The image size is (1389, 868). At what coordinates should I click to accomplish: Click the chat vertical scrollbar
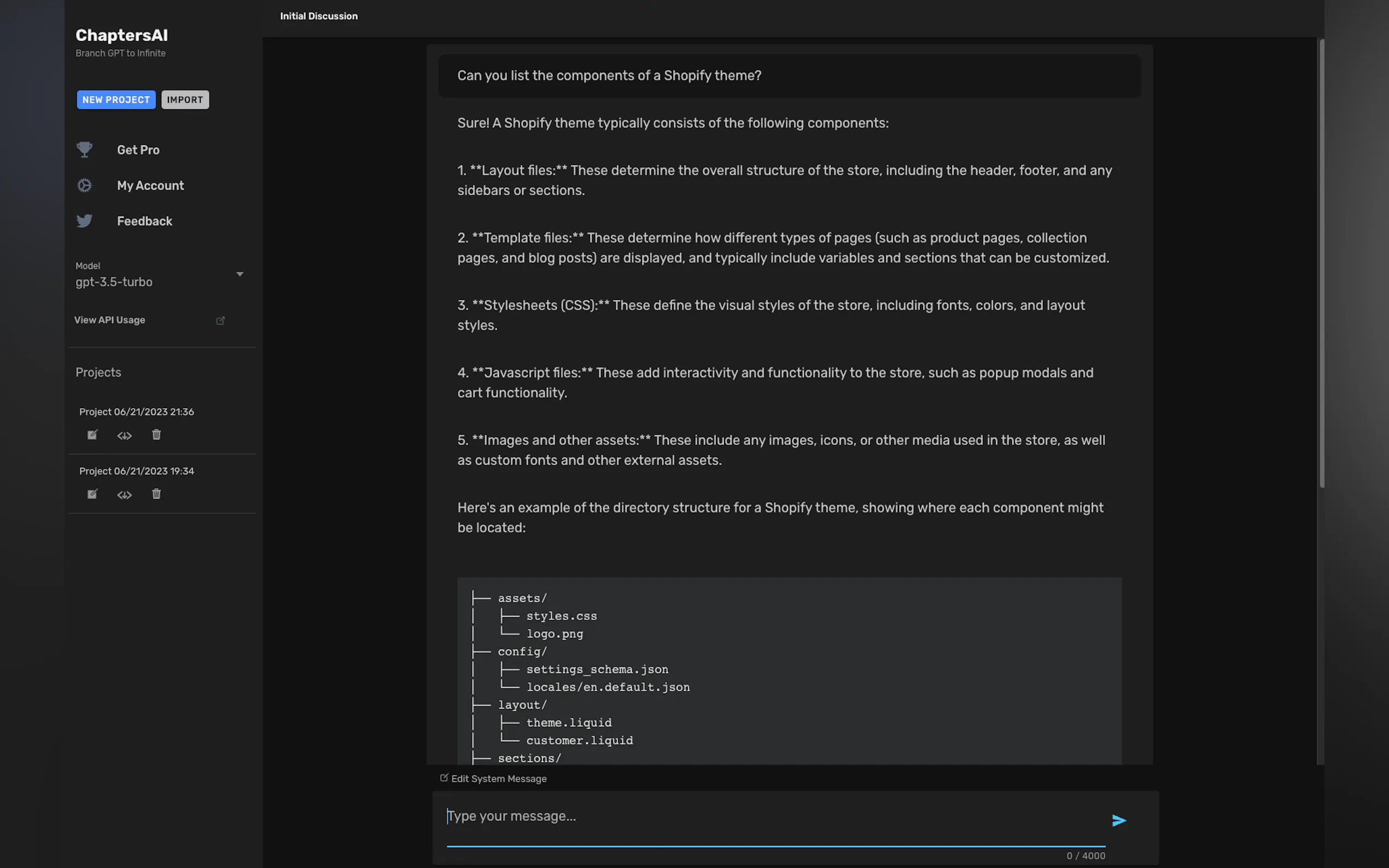click(x=1321, y=264)
